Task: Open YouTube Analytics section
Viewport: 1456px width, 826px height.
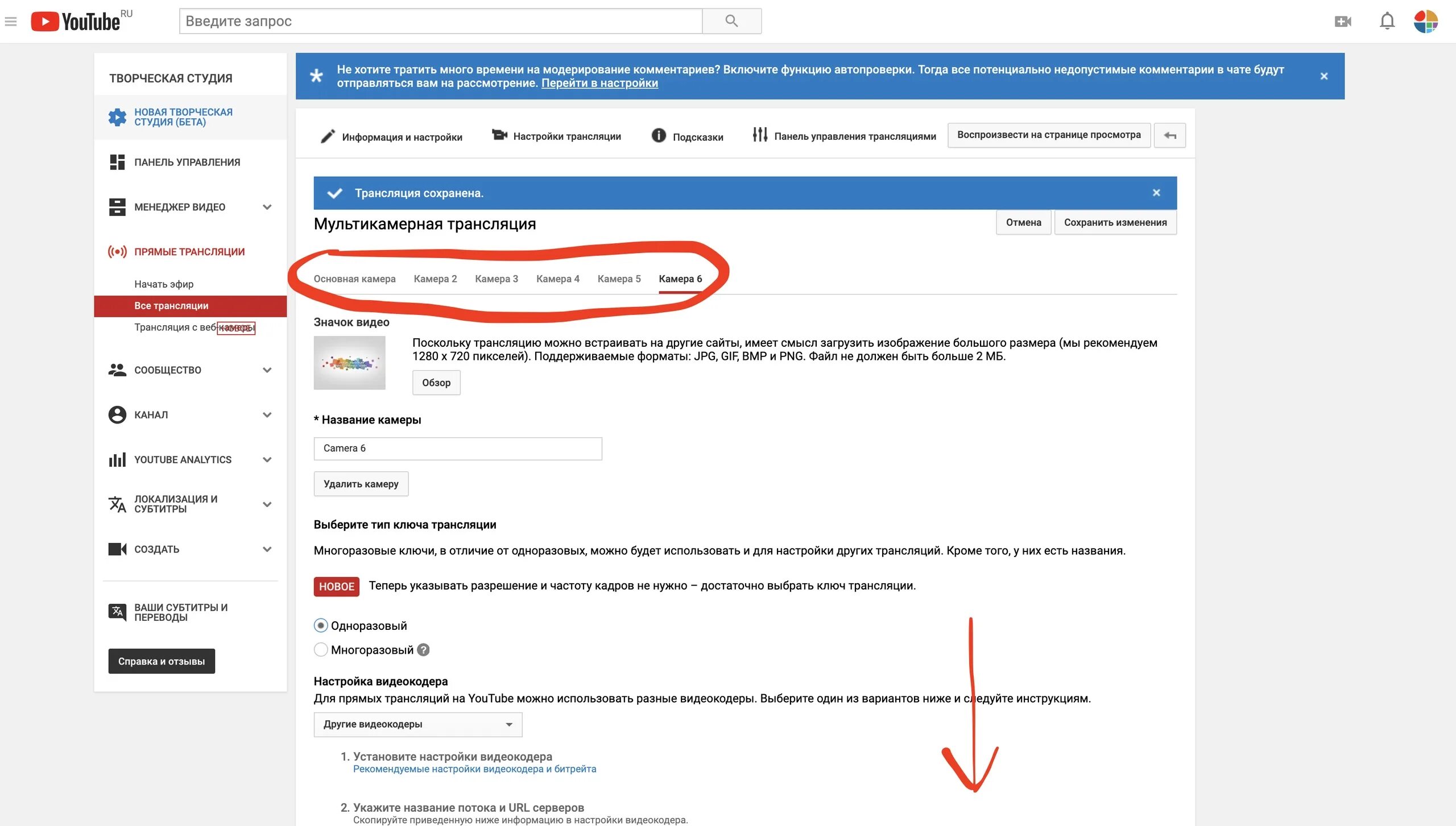Action: click(183, 459)
